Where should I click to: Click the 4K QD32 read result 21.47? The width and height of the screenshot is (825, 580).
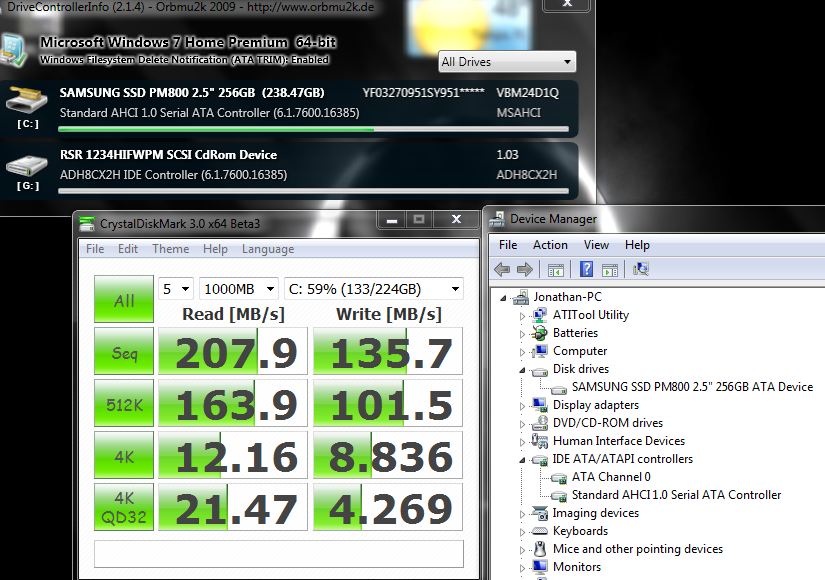tap(233, 507)
